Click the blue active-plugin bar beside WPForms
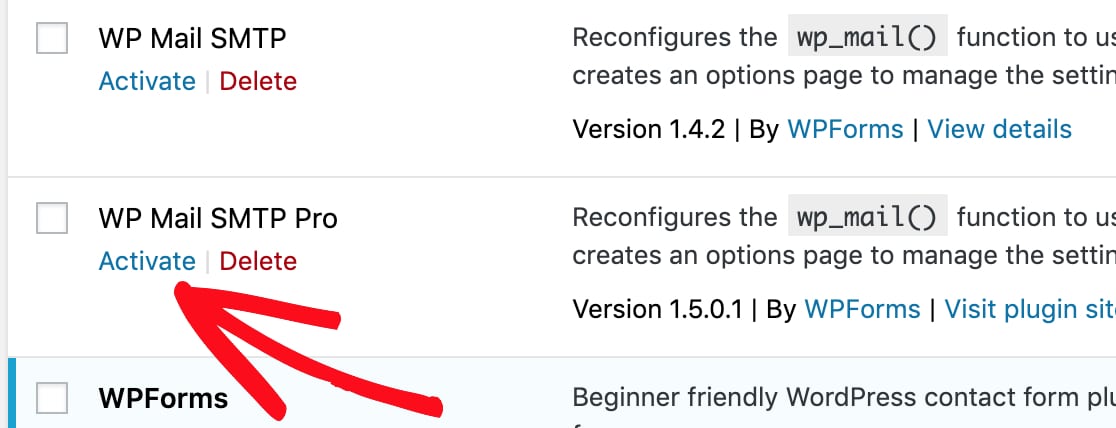This screenshot has height=428, width=1116. [11, 393]
